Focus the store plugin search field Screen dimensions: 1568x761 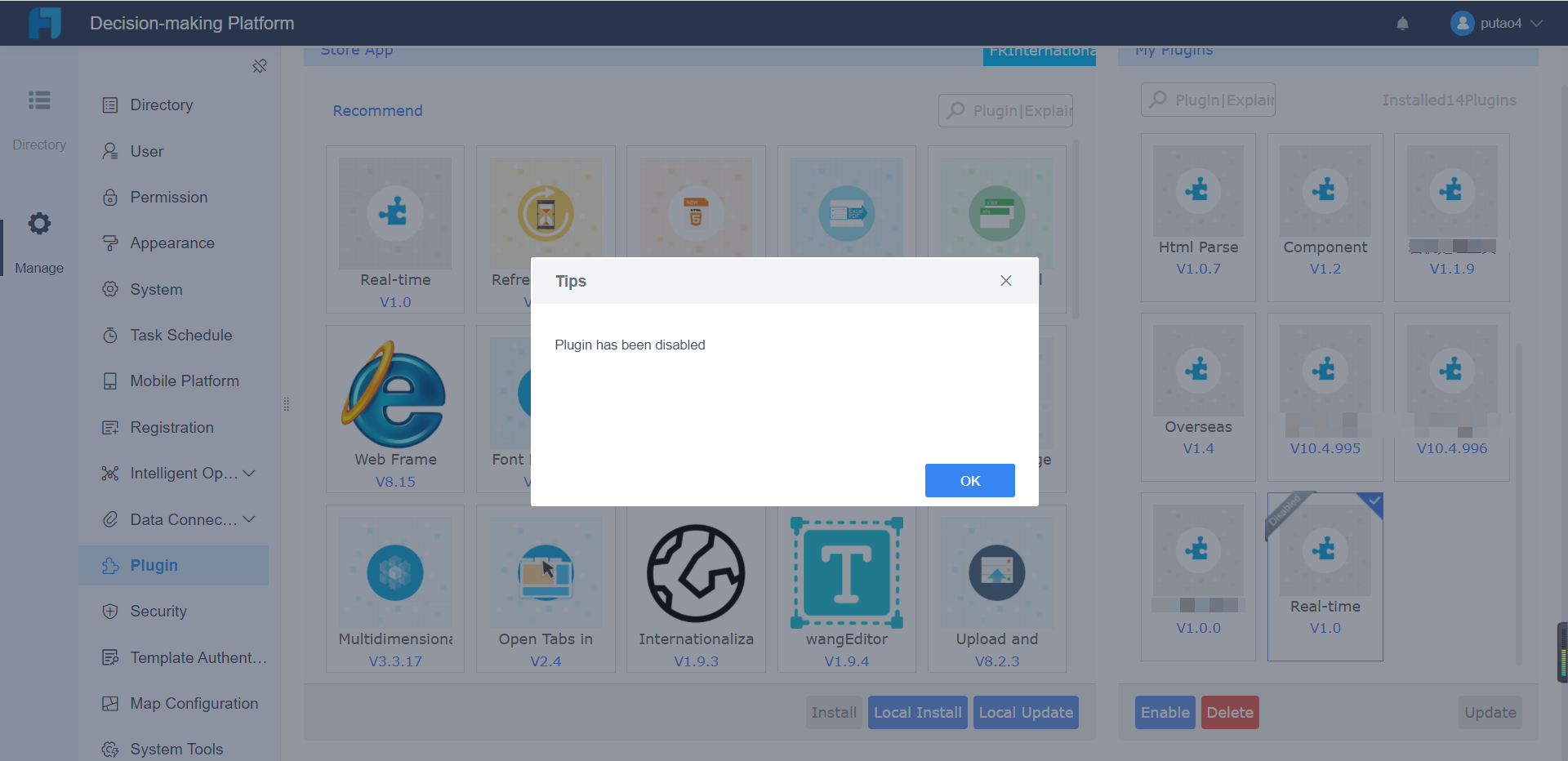[x=1005, y=110]
